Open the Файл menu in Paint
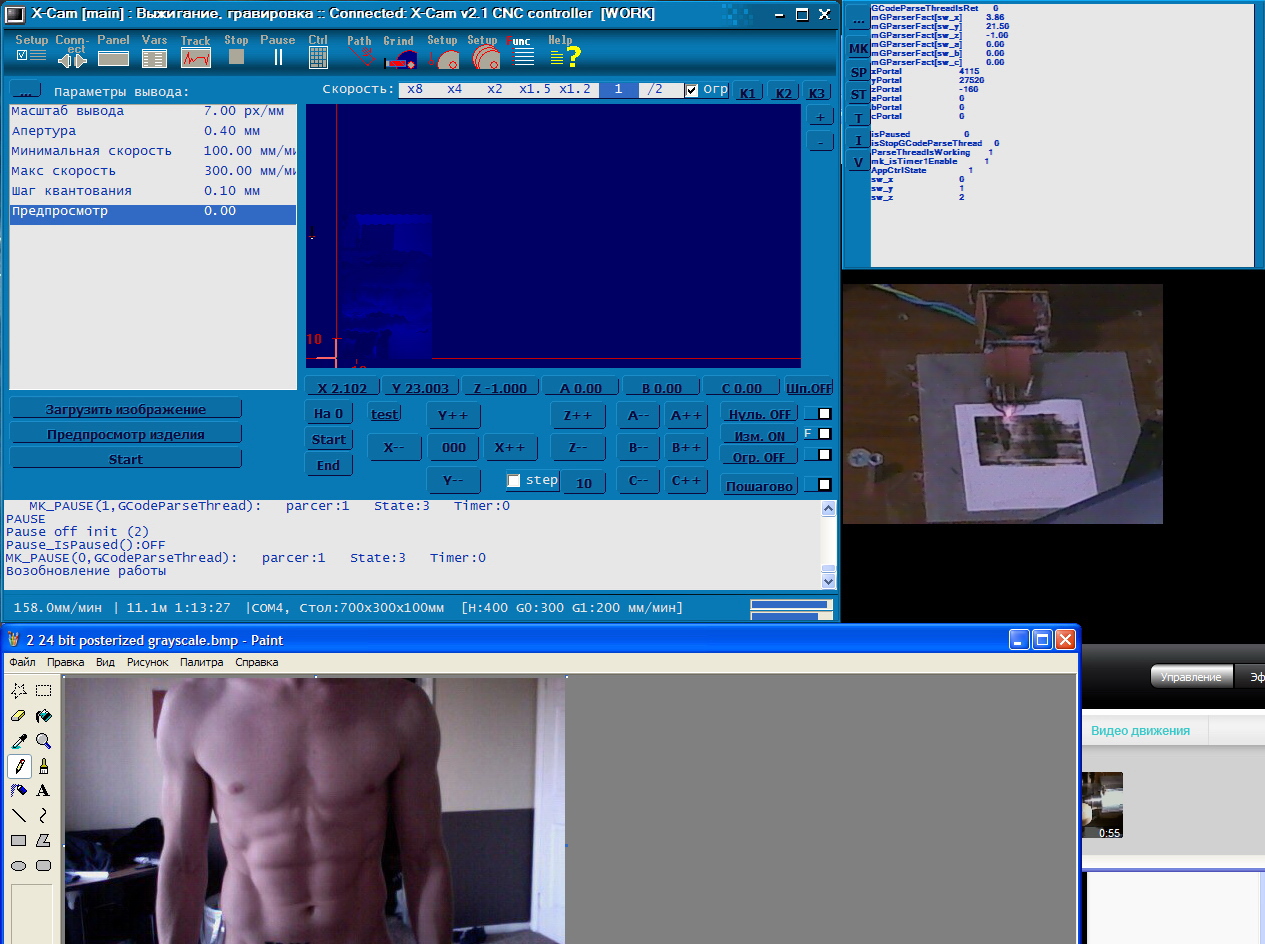 22,662
